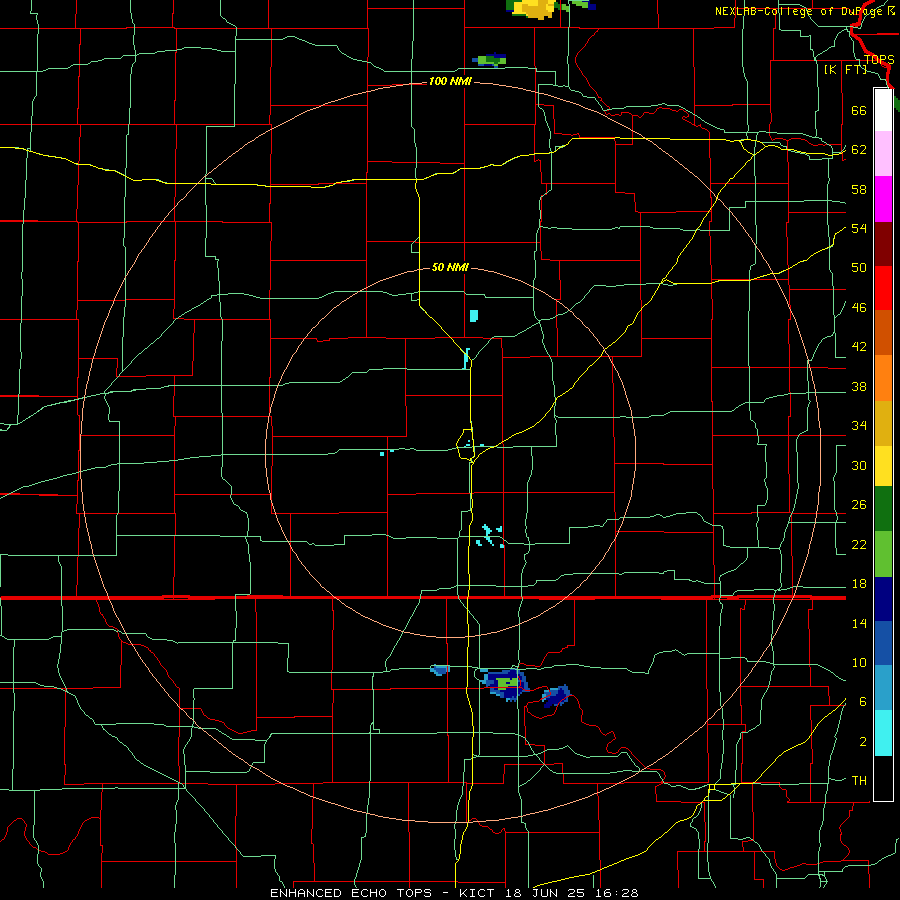
Task: Click the 22 legend value
Action: (x=859, y=544)
